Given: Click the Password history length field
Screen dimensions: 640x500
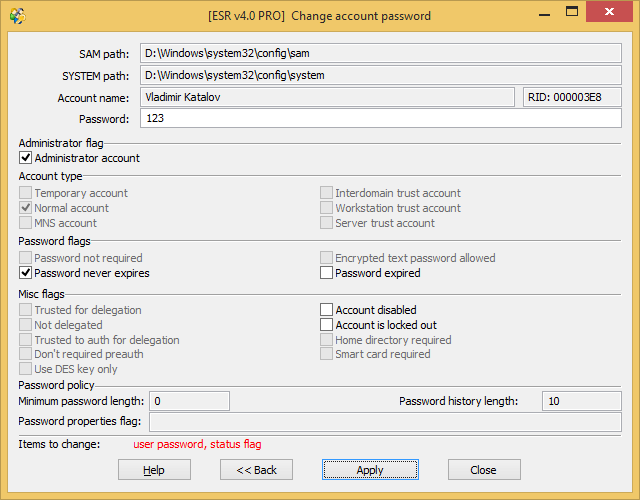Looking at the screenshot, I should [x=582, y=401].
